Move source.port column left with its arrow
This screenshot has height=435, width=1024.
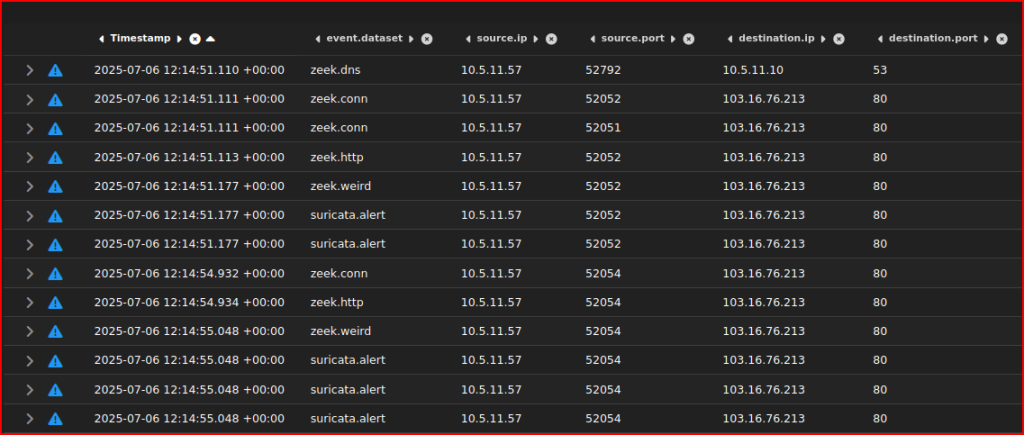[x=592, y=39]
